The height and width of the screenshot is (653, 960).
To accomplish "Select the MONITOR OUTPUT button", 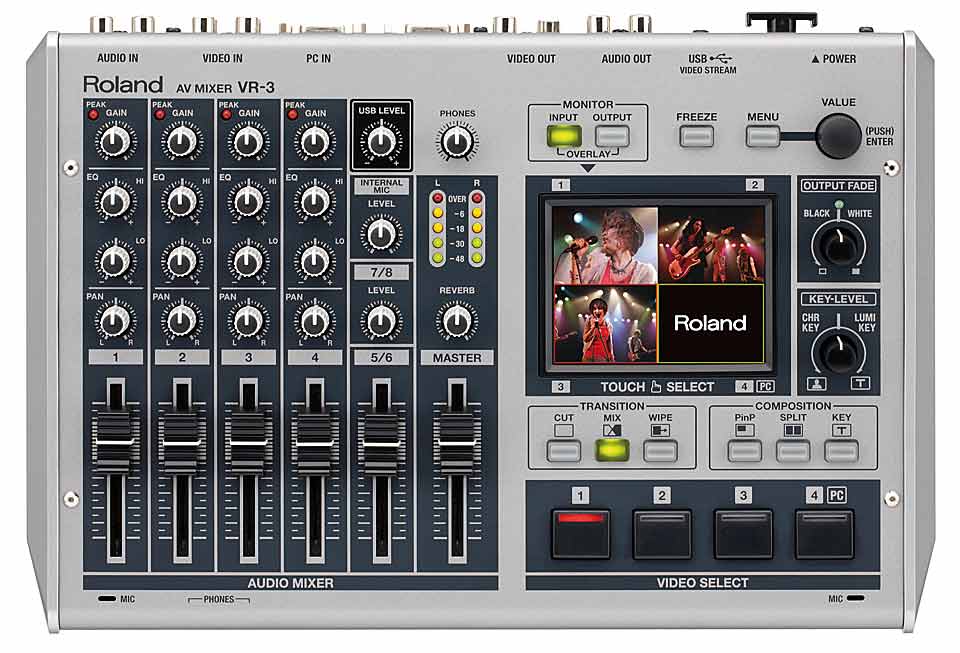I will [x=612, y=136].
